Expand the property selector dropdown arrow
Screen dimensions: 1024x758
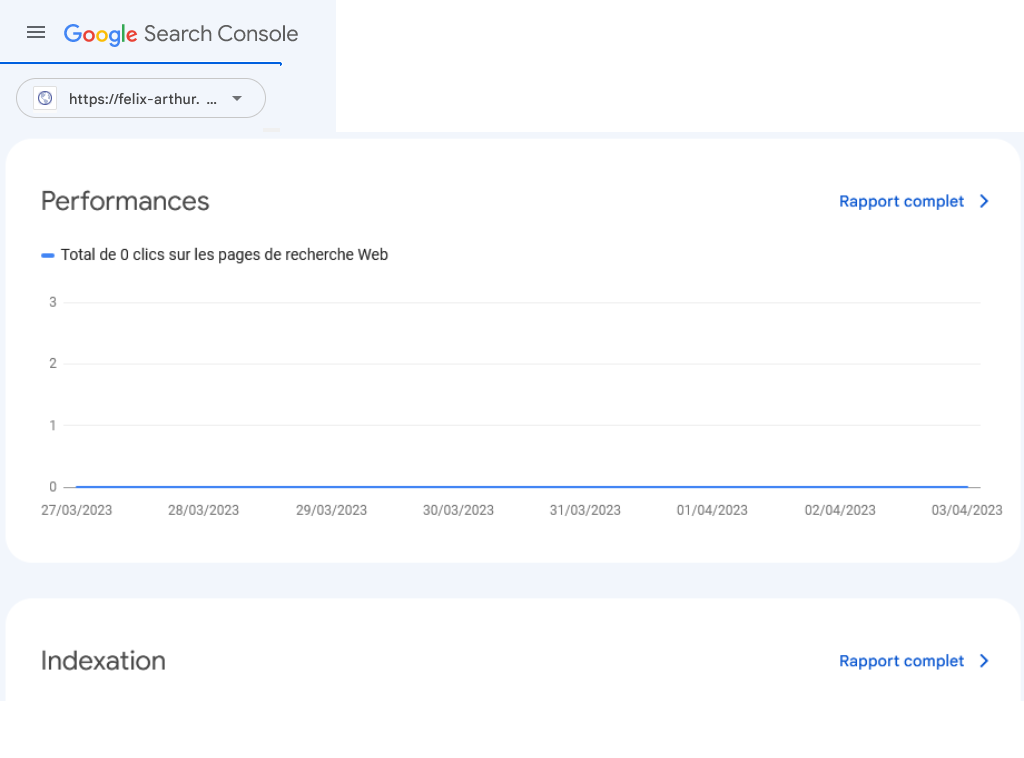(x=237, y=99)
